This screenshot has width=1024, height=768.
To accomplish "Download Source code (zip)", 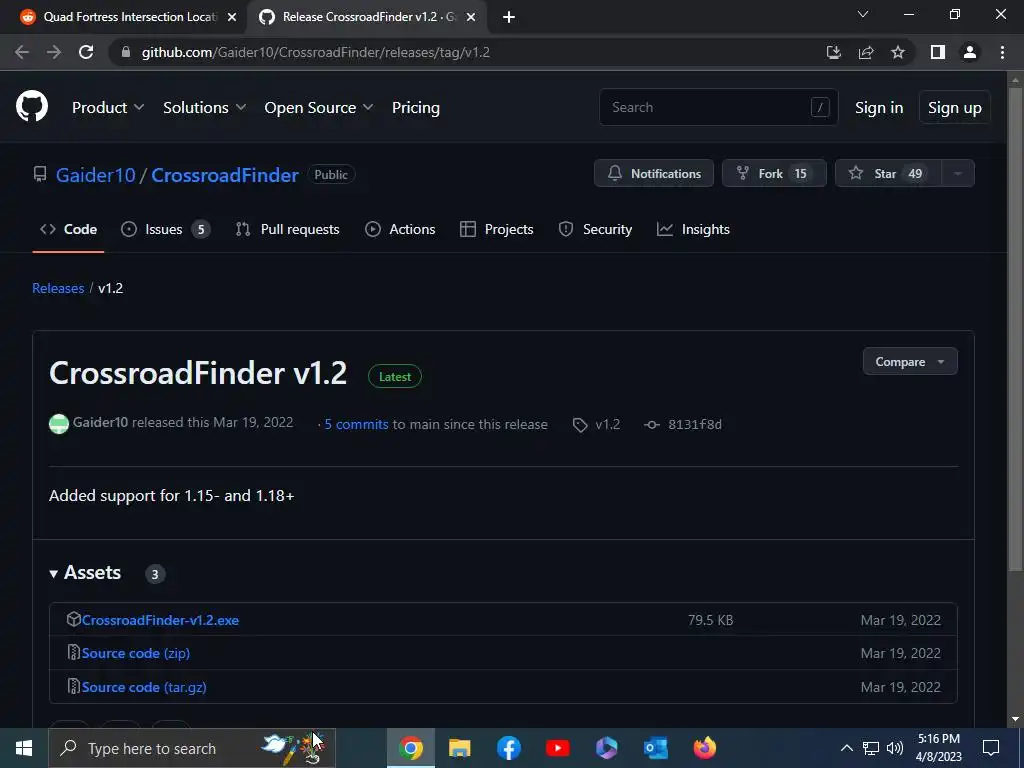I will coord(136,653).
